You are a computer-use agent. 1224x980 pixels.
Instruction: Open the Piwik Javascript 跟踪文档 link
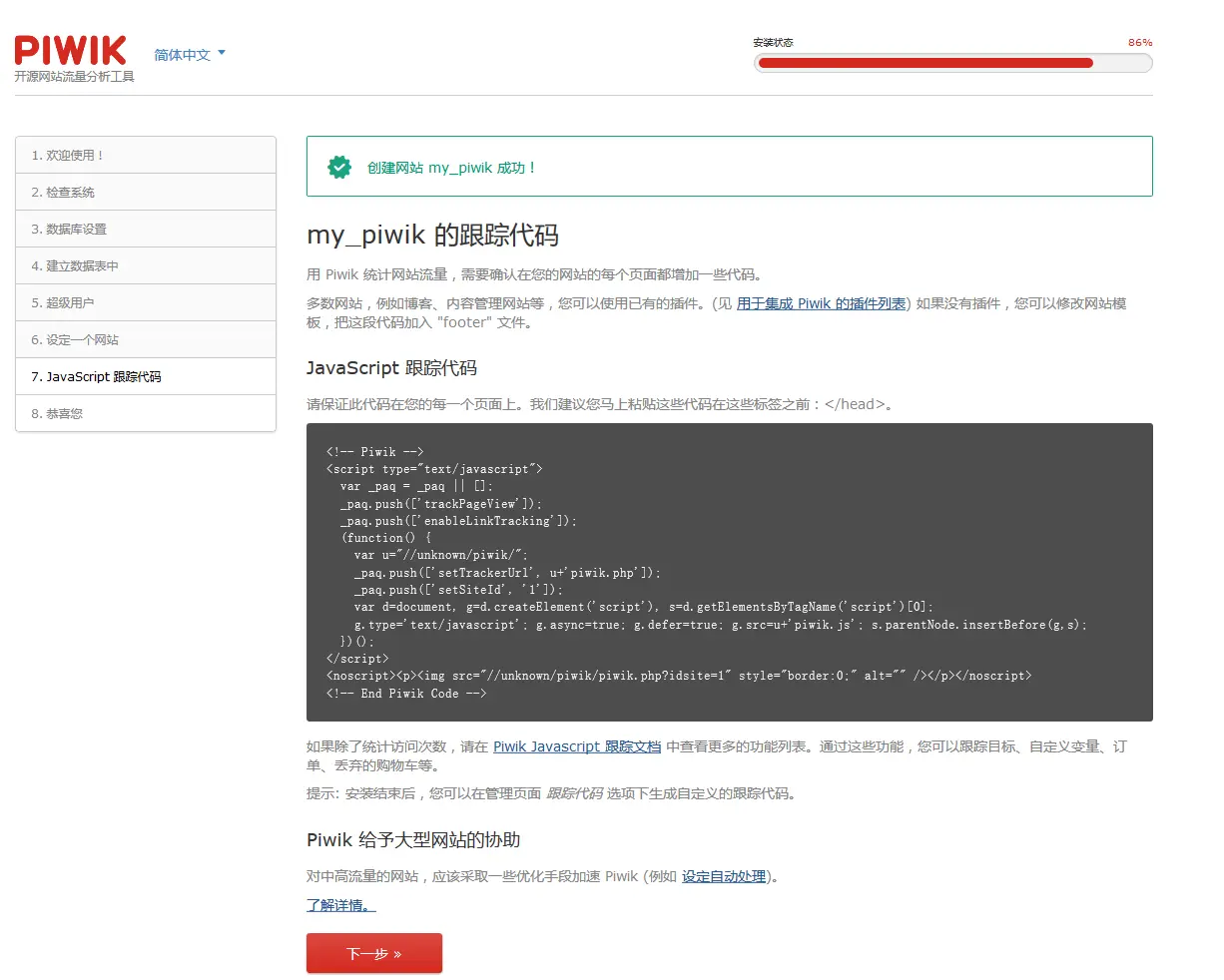577,746
